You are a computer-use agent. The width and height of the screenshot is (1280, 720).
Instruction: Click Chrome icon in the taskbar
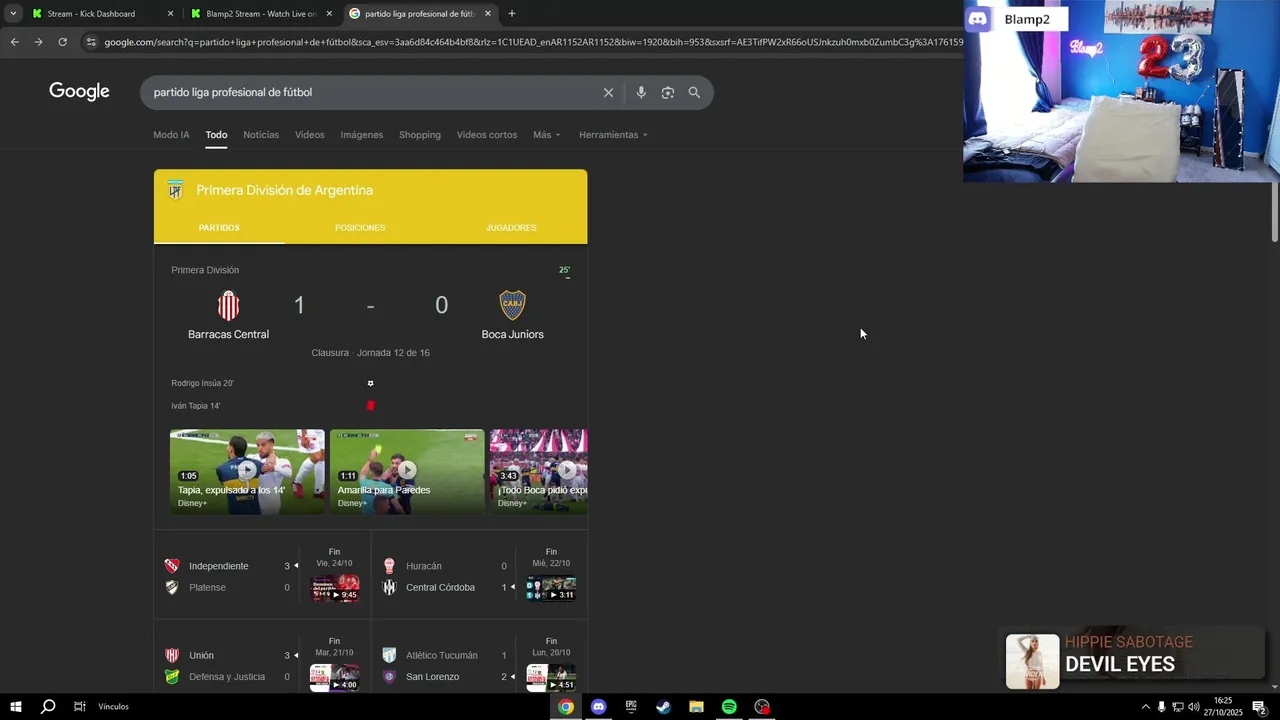click(x=566, y=707)
